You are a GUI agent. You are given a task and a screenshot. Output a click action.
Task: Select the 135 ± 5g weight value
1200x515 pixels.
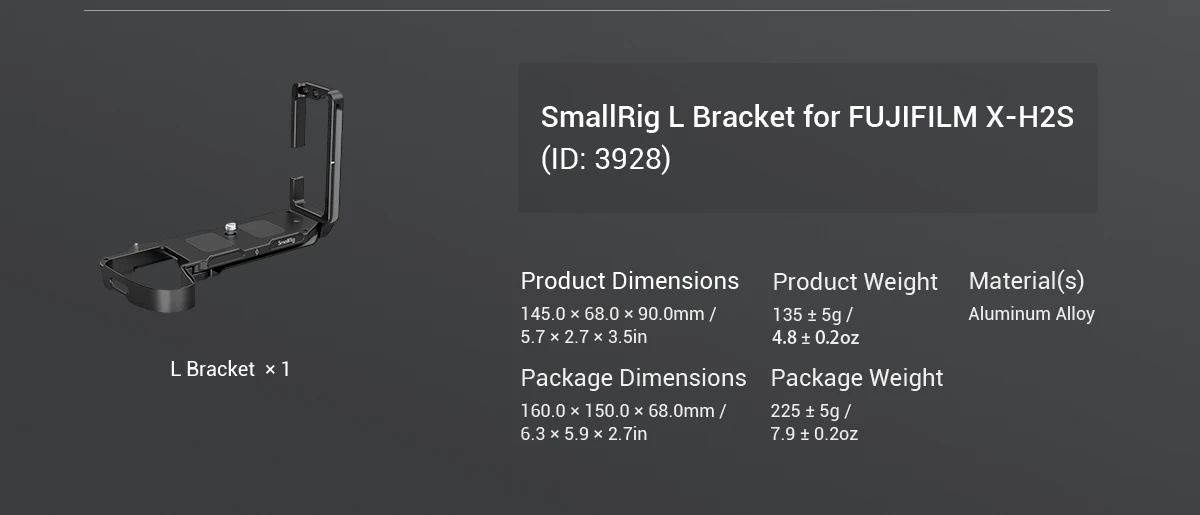tap(811, 315)
